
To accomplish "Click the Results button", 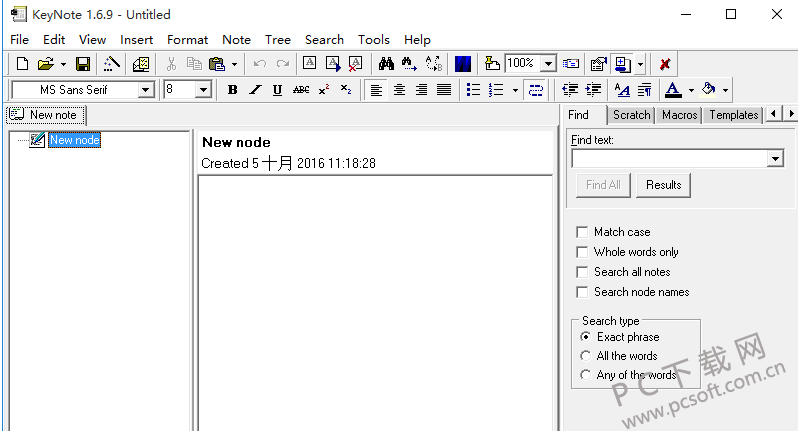I will [x=664, y=185].
